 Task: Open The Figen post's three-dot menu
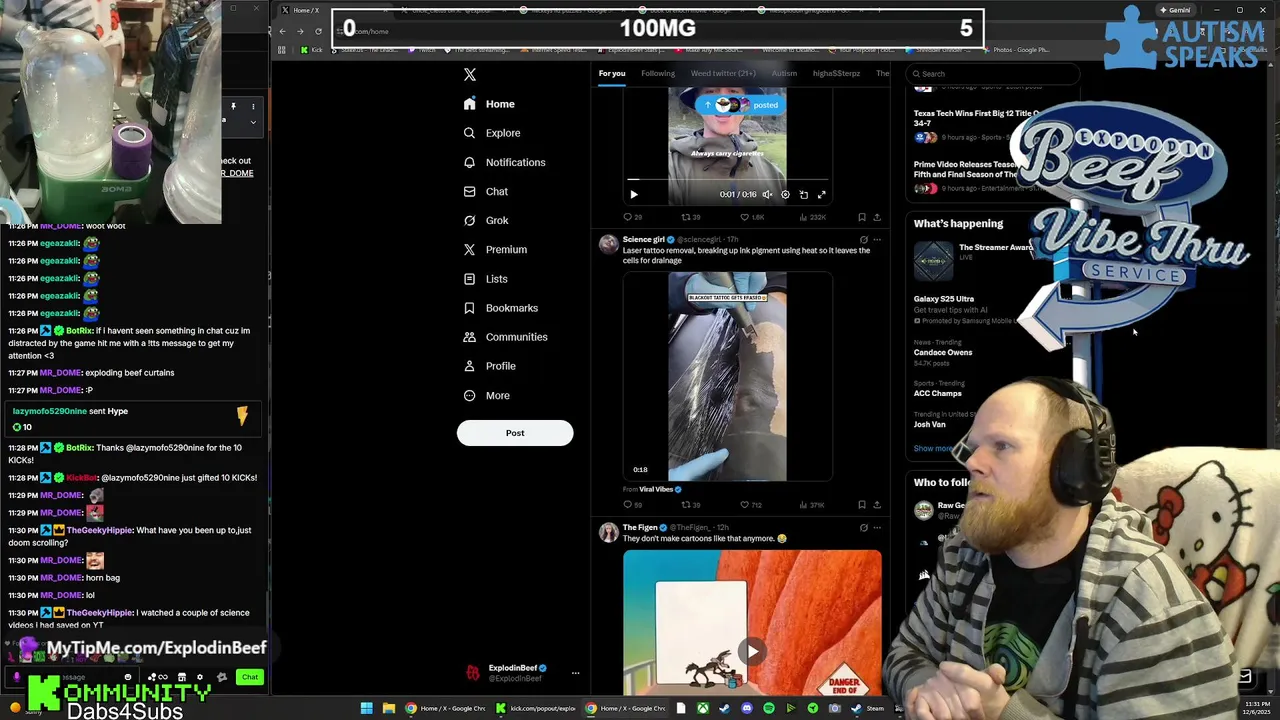877,528
